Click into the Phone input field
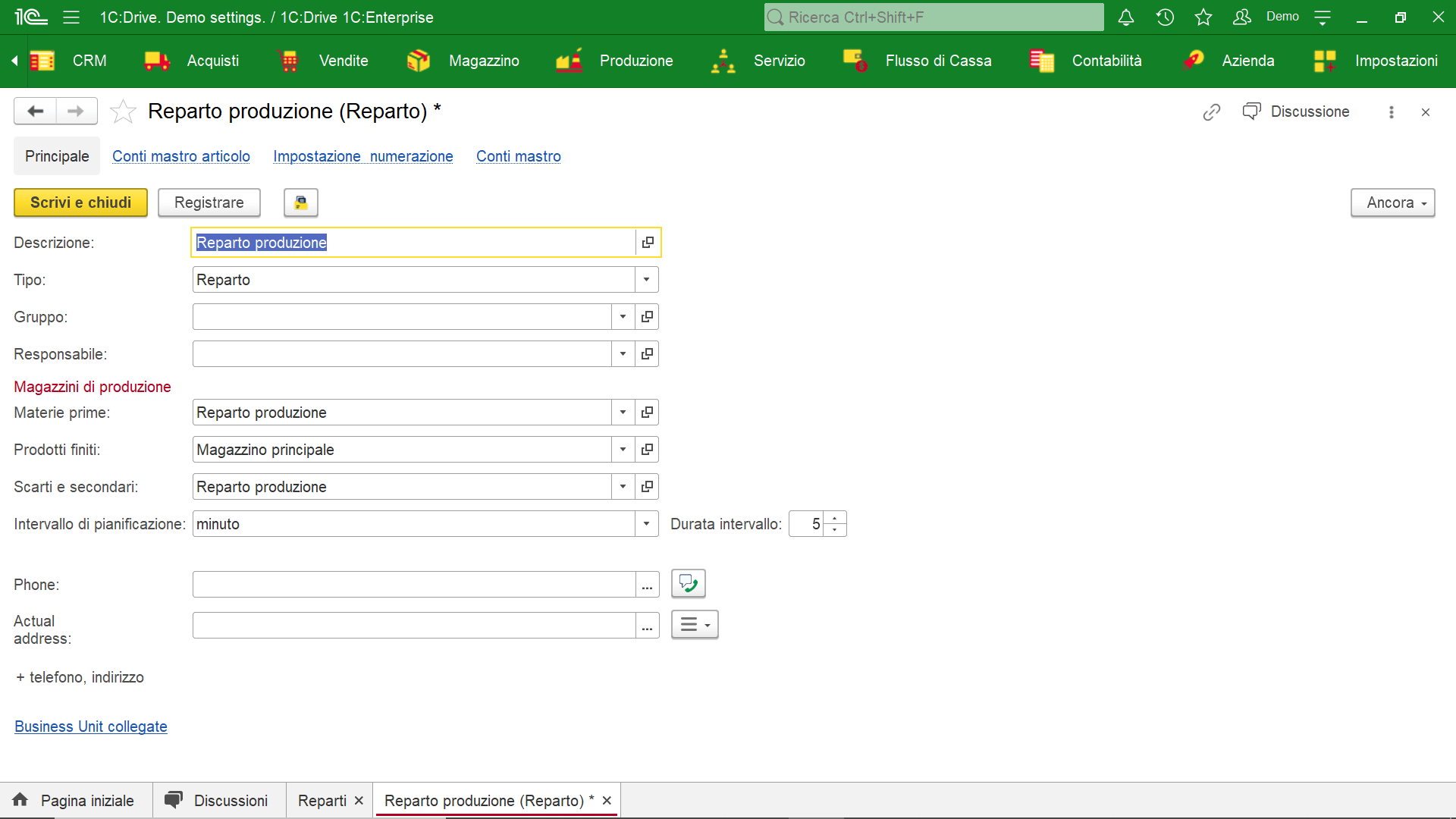The image size is (1456, 819). (x=414, y=585)
